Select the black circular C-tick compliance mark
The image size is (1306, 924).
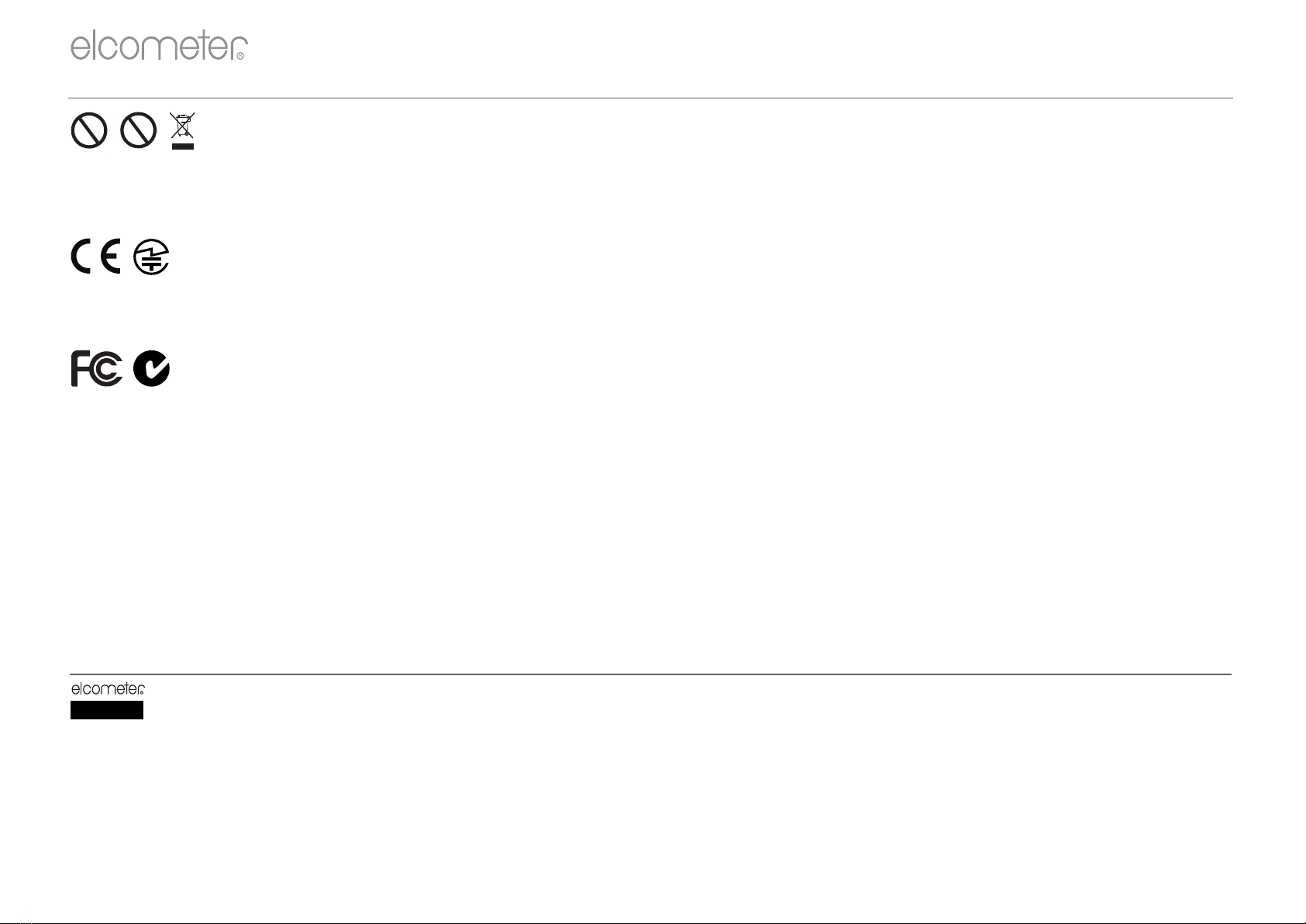pos(152,369)
